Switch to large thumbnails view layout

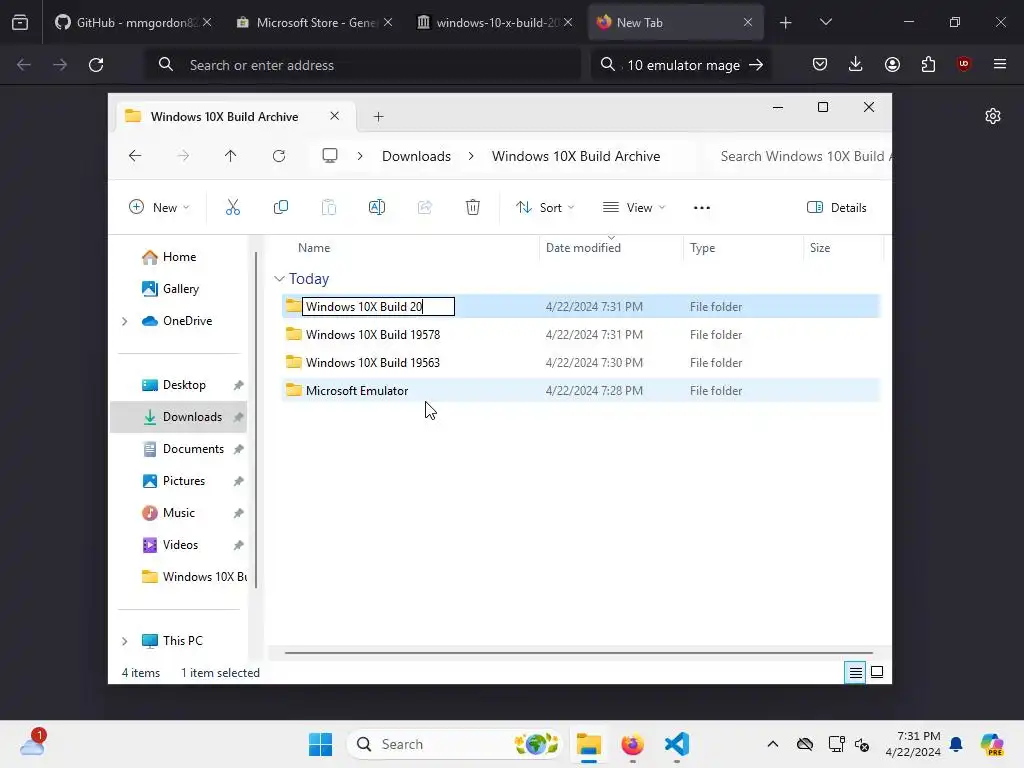tap(877, 673)
